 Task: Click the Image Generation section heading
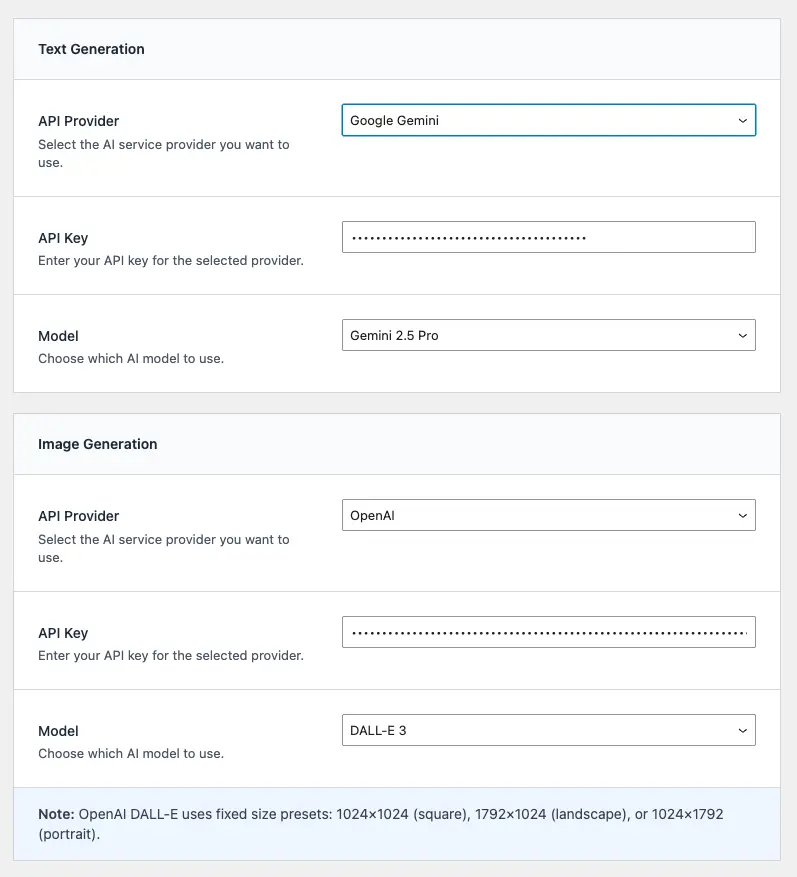(97, 444)
